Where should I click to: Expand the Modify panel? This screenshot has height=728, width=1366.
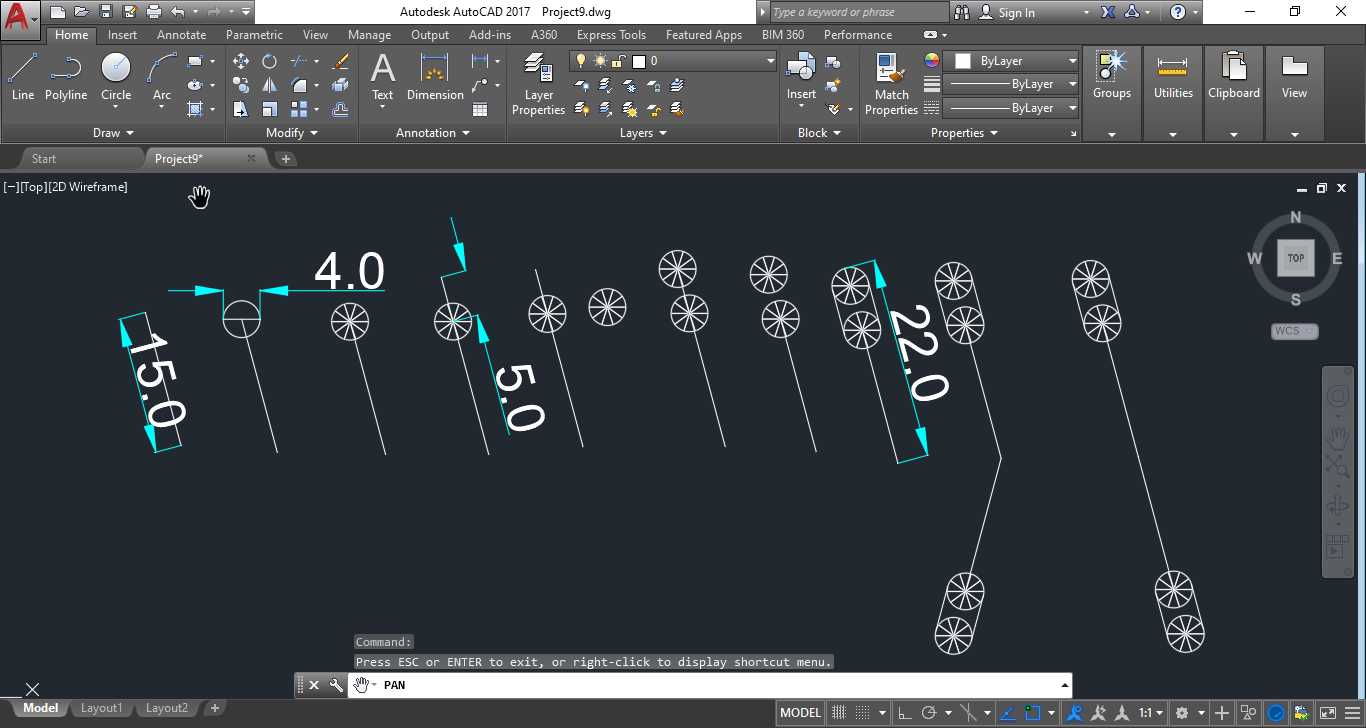click(289, 132)
